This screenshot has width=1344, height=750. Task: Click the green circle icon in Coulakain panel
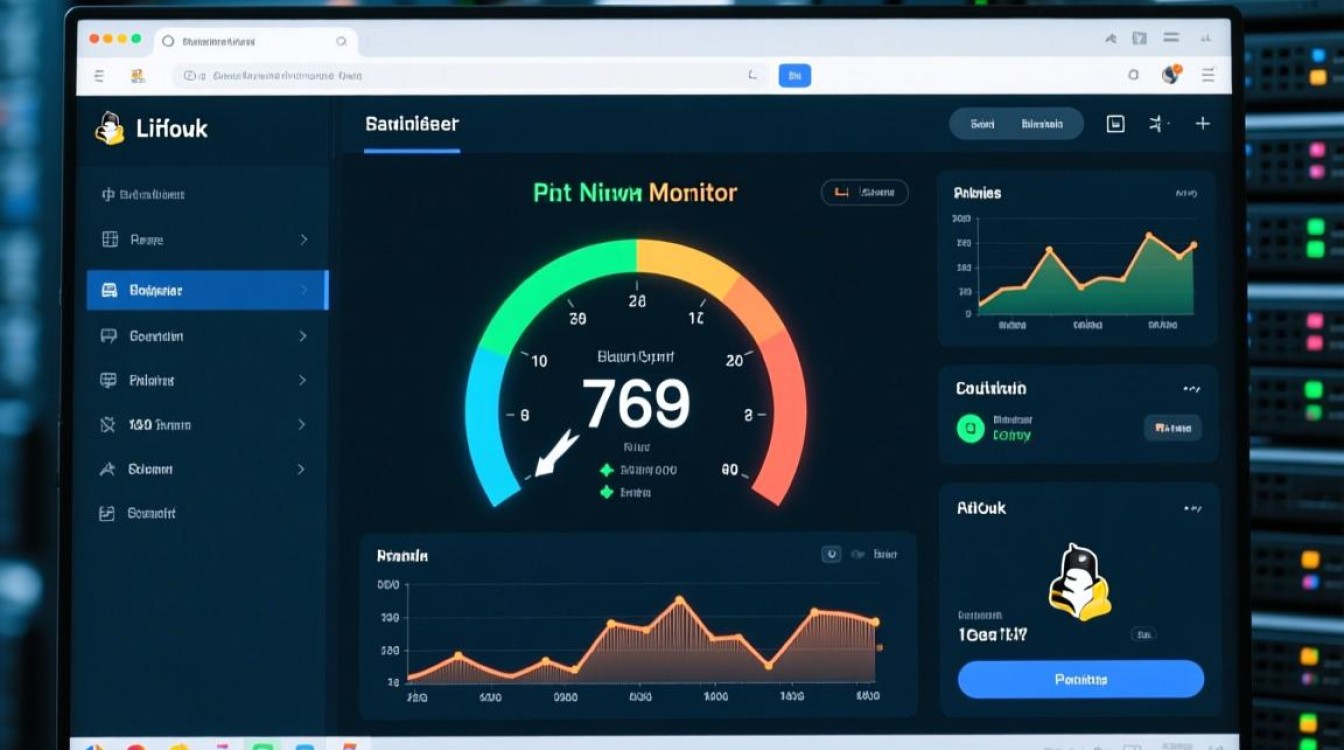coord(970,429)
